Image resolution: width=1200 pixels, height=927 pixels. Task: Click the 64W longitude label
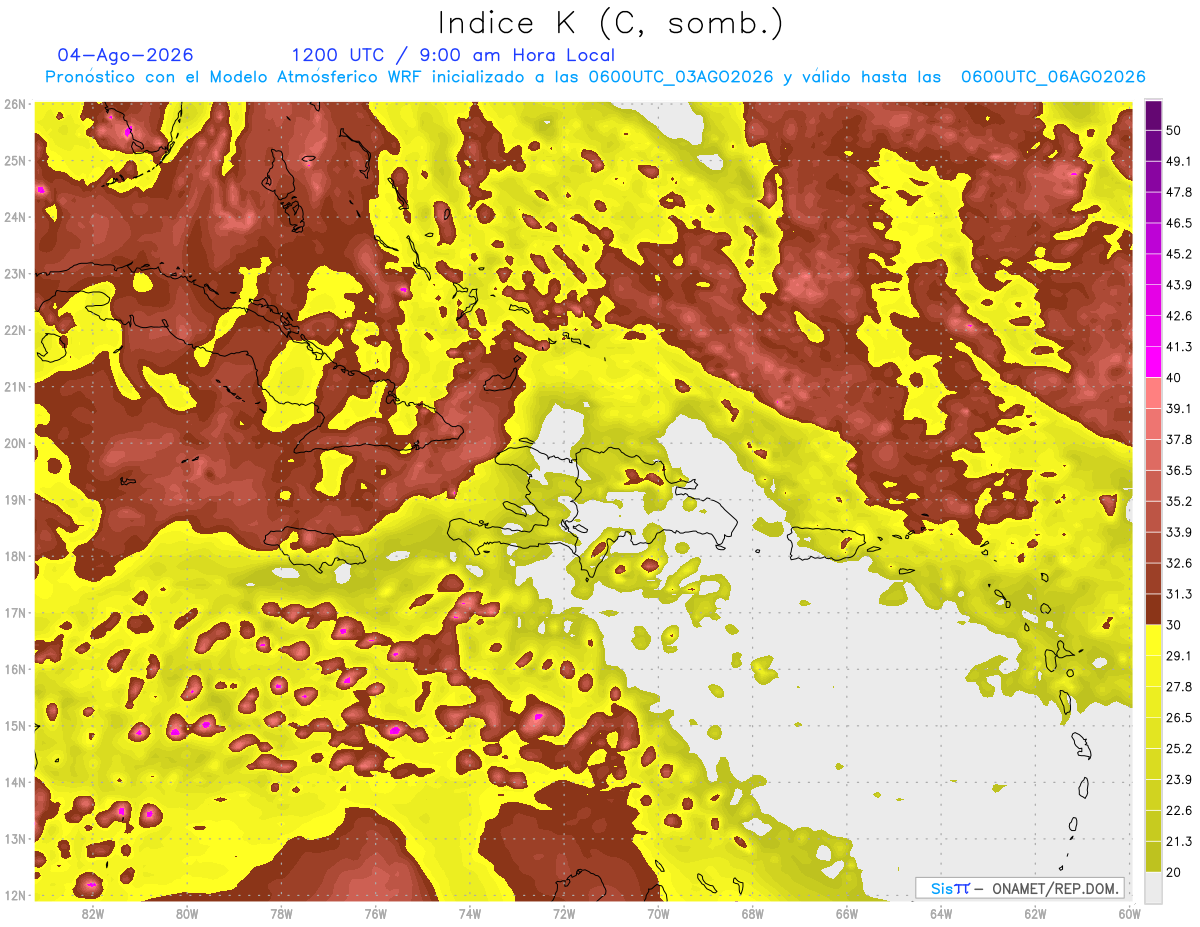coord(941,913)
